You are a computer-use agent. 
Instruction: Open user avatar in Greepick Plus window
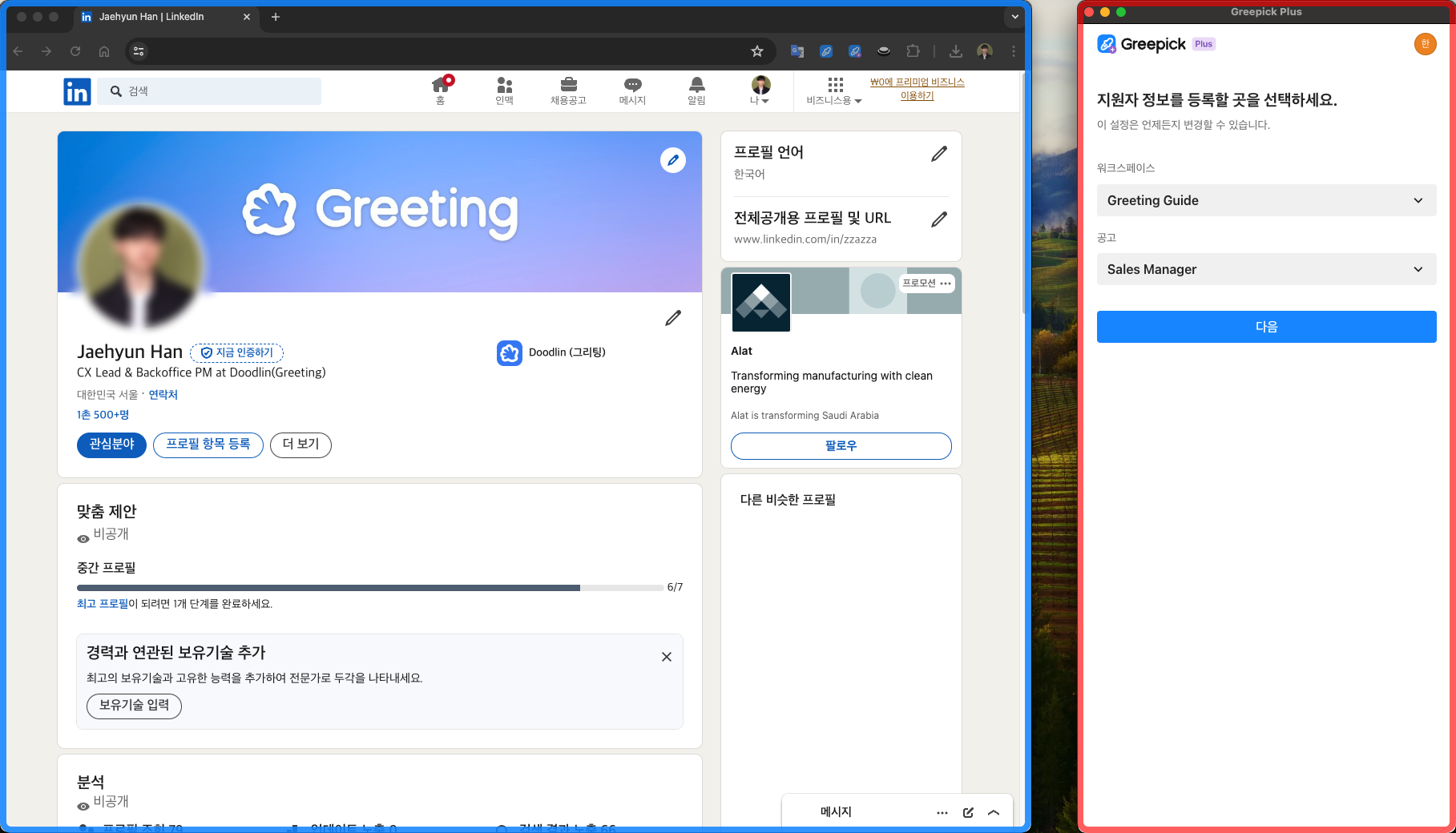(1425, 45)
